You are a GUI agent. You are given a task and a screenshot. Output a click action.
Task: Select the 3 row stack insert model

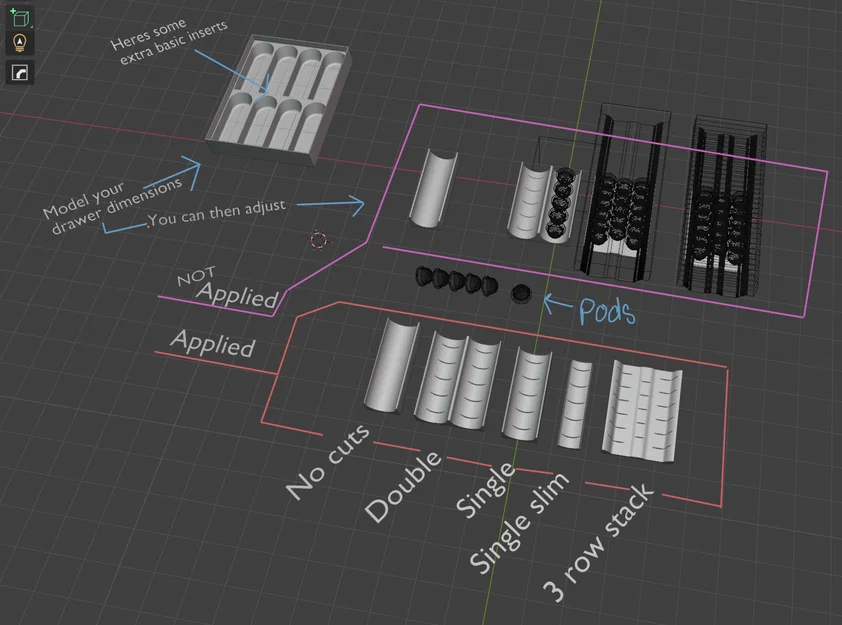[642, 411]
